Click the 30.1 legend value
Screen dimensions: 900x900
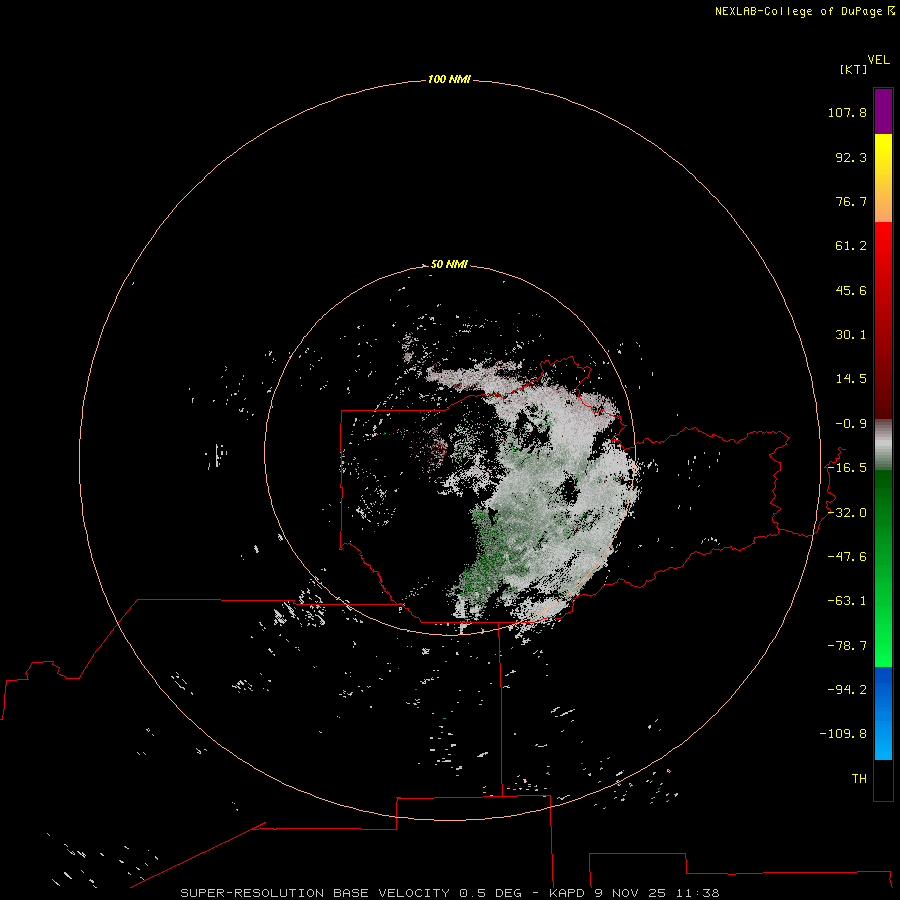point(851,335)
